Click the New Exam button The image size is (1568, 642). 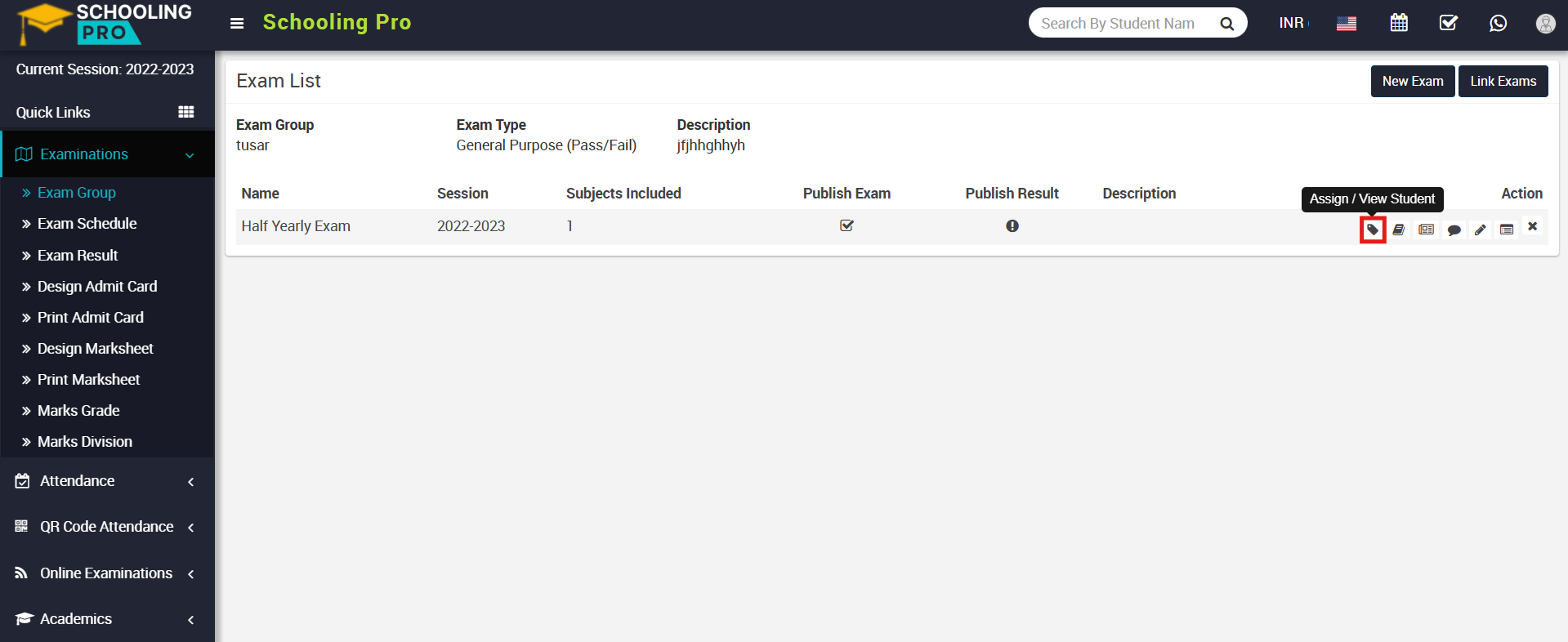(x=1412, y=81)
